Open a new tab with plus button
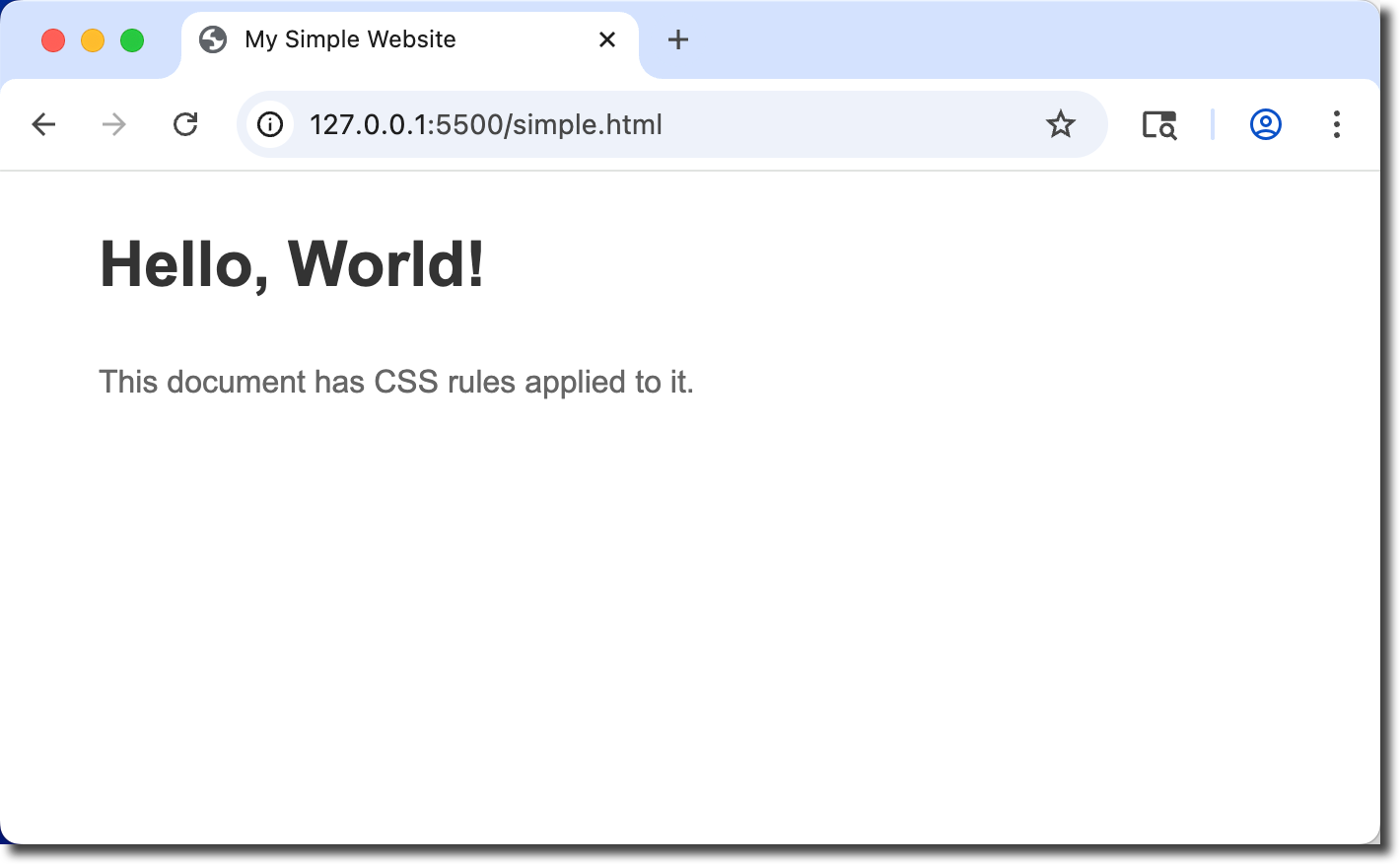The height and width of the screenshot is (864, 1400). pyautogui.click(x=678, y=39)
